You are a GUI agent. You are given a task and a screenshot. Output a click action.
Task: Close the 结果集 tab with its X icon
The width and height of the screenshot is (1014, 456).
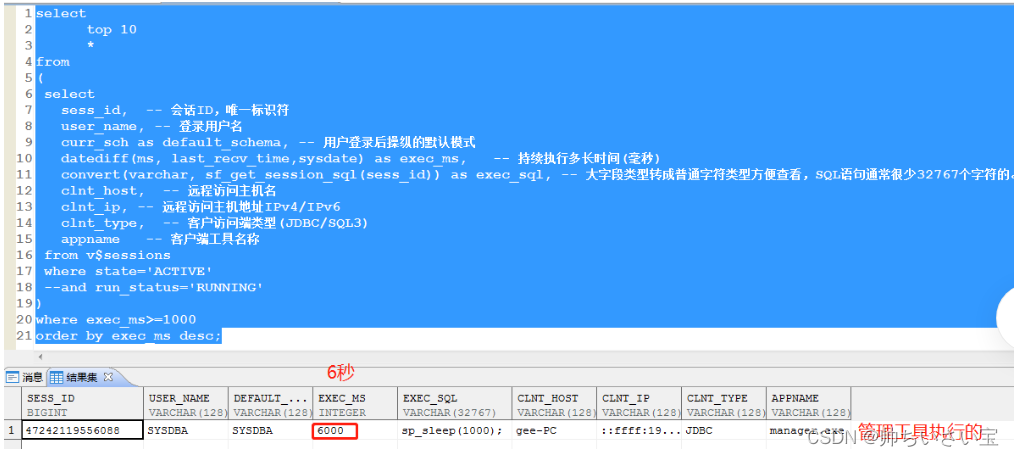[x=109, y=376]
